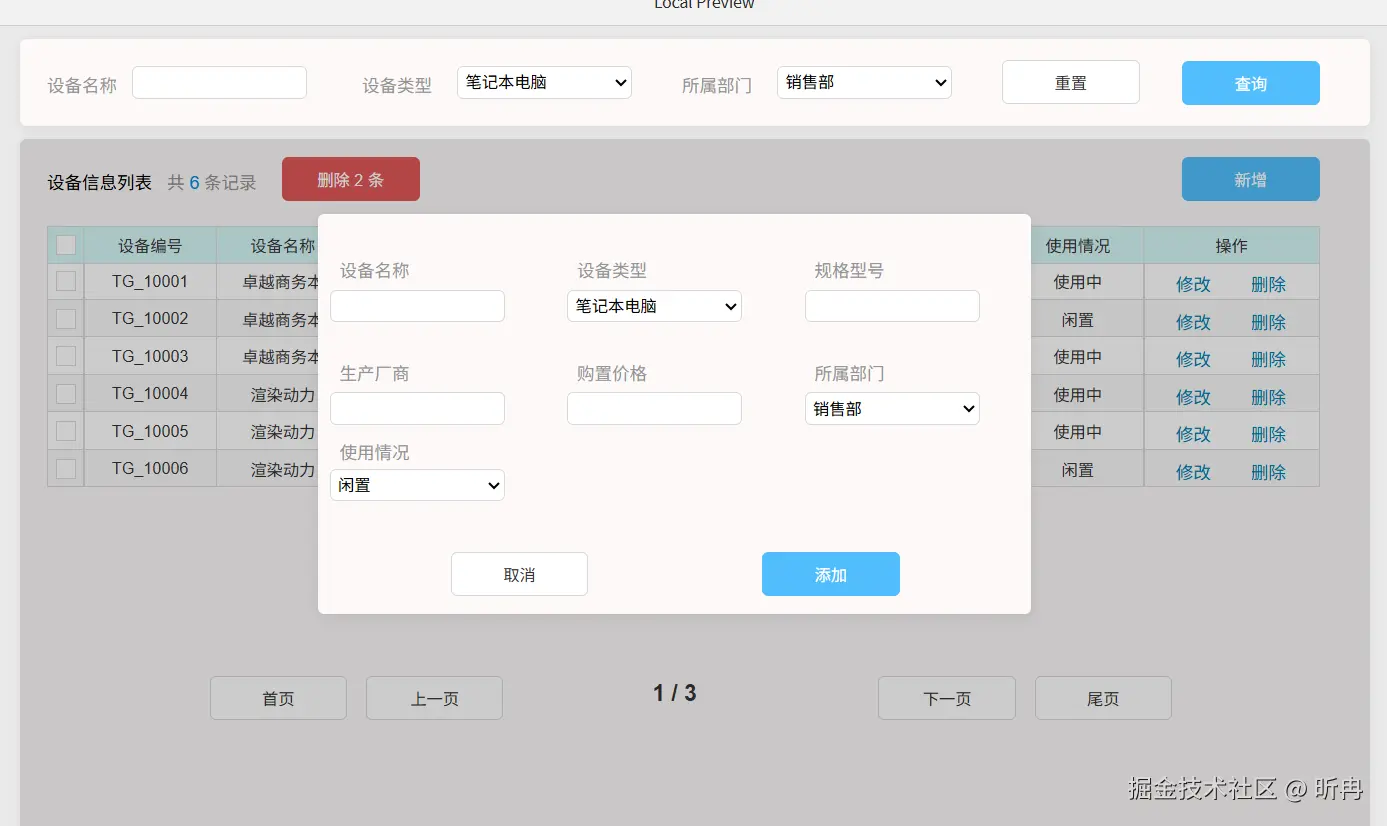The width and height of the screenshot is (1387, 826).
Task: Go to 上一页 previous page
Action: point(434,698)
